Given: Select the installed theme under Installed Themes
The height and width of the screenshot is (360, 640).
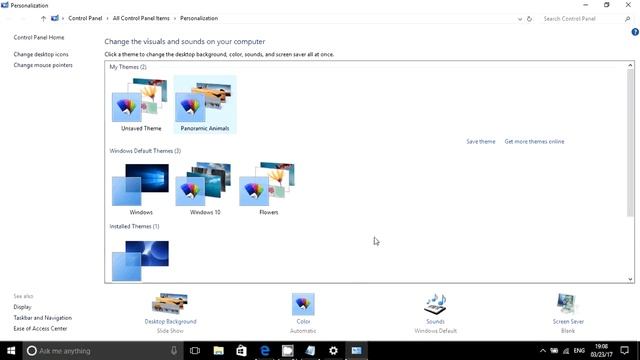Looking at the screenshot, I should (x=141, y=260).
